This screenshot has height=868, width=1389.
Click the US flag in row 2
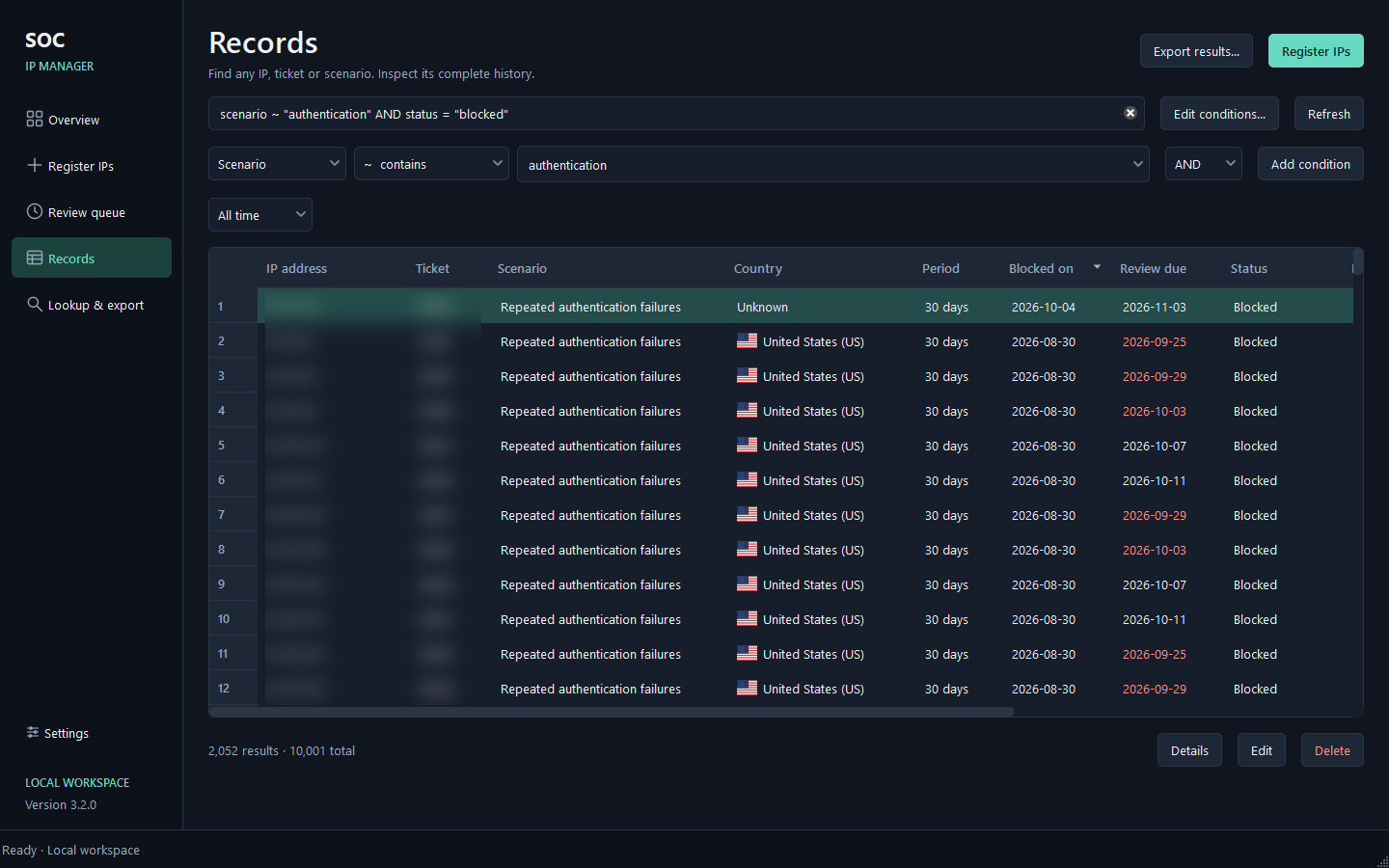pyautogui.click(x=747, y=340)
